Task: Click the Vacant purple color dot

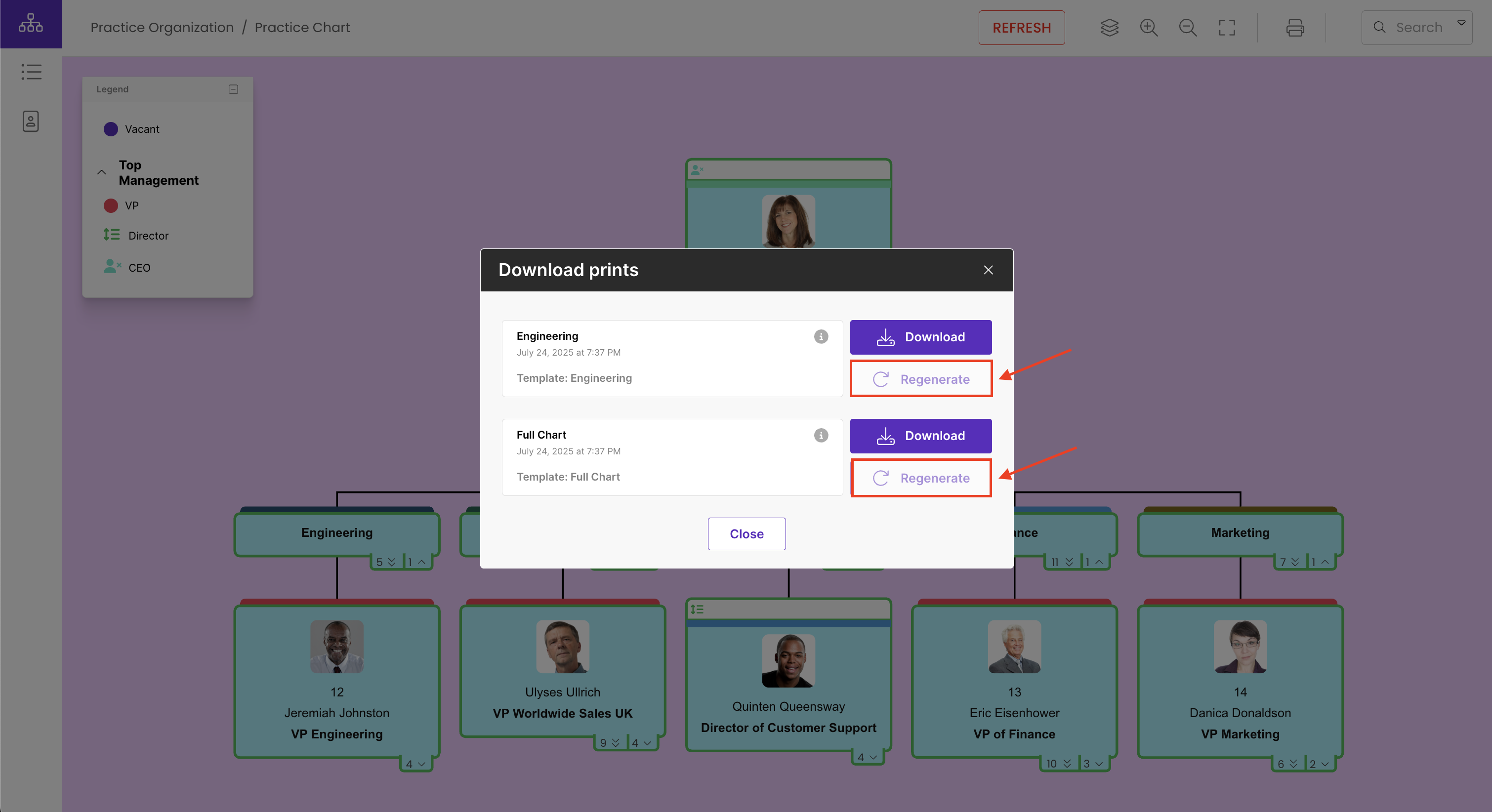Action: 111,128
